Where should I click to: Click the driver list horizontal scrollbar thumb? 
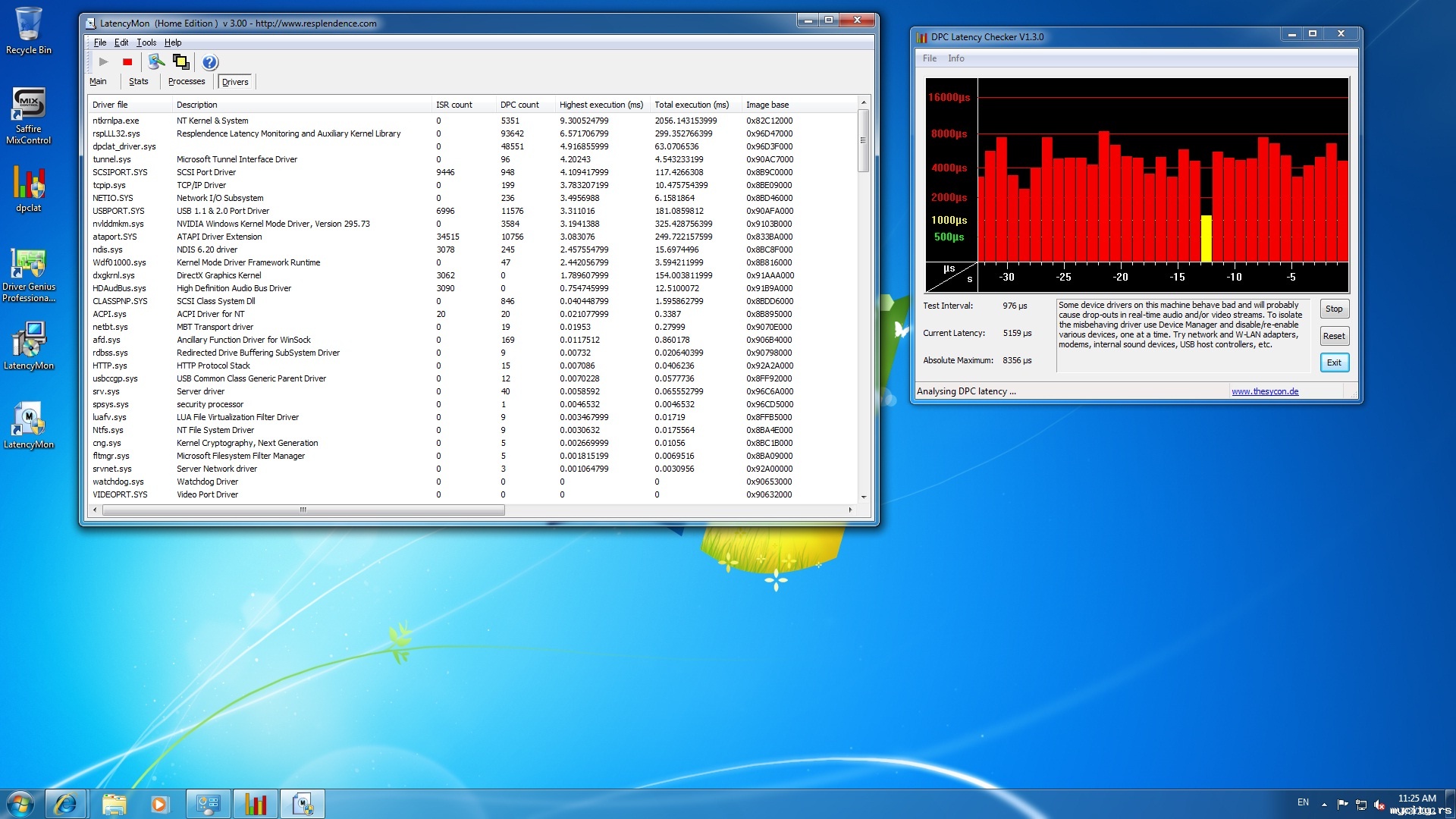303,510
